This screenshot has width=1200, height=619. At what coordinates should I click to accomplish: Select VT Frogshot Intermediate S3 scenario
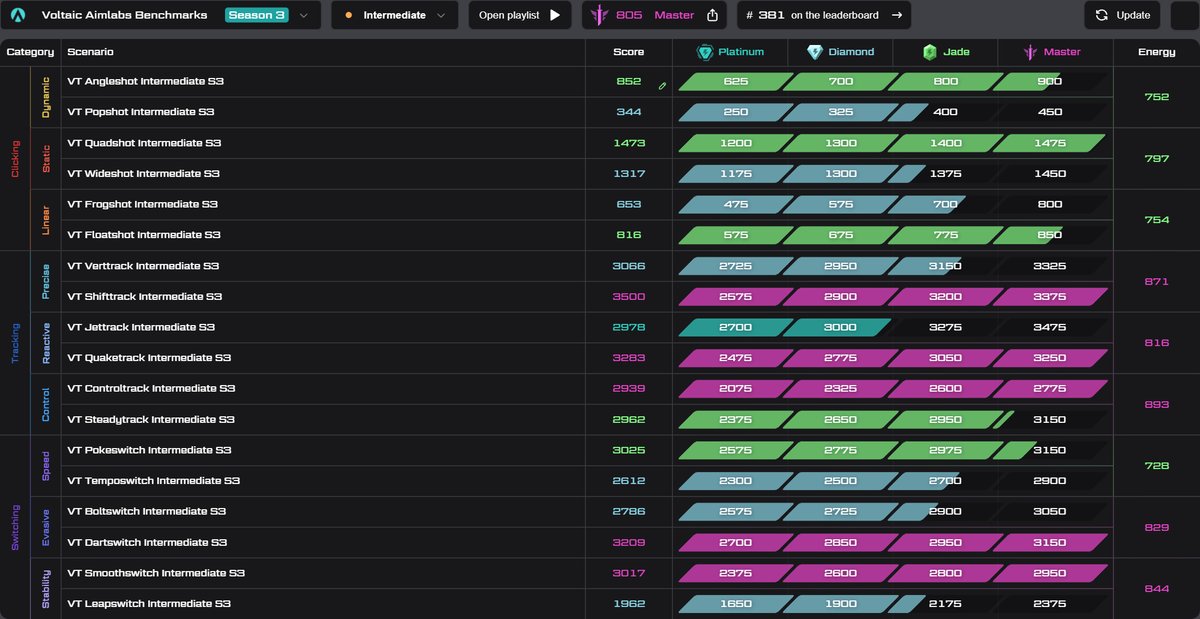pyautogui.click(x=142, y=204)
